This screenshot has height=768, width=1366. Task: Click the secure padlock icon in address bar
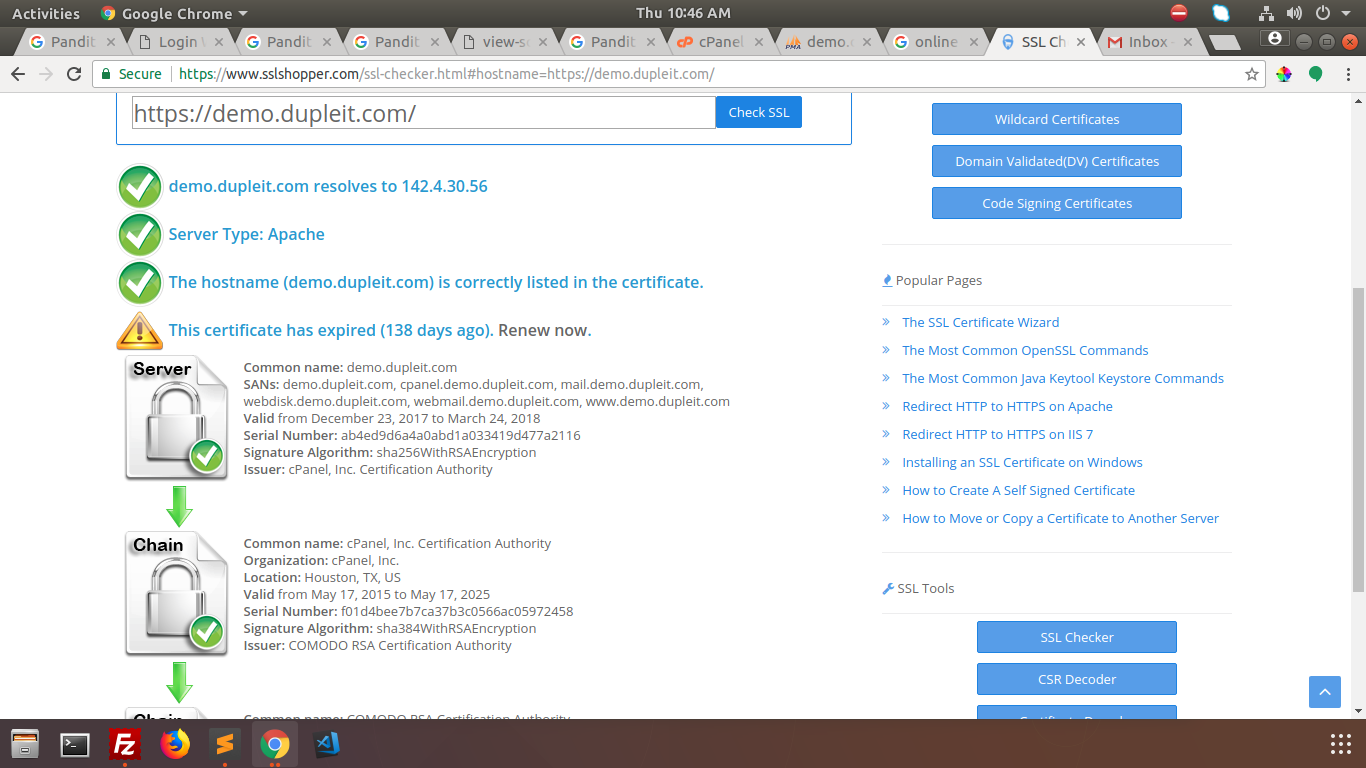click(107, 74)
